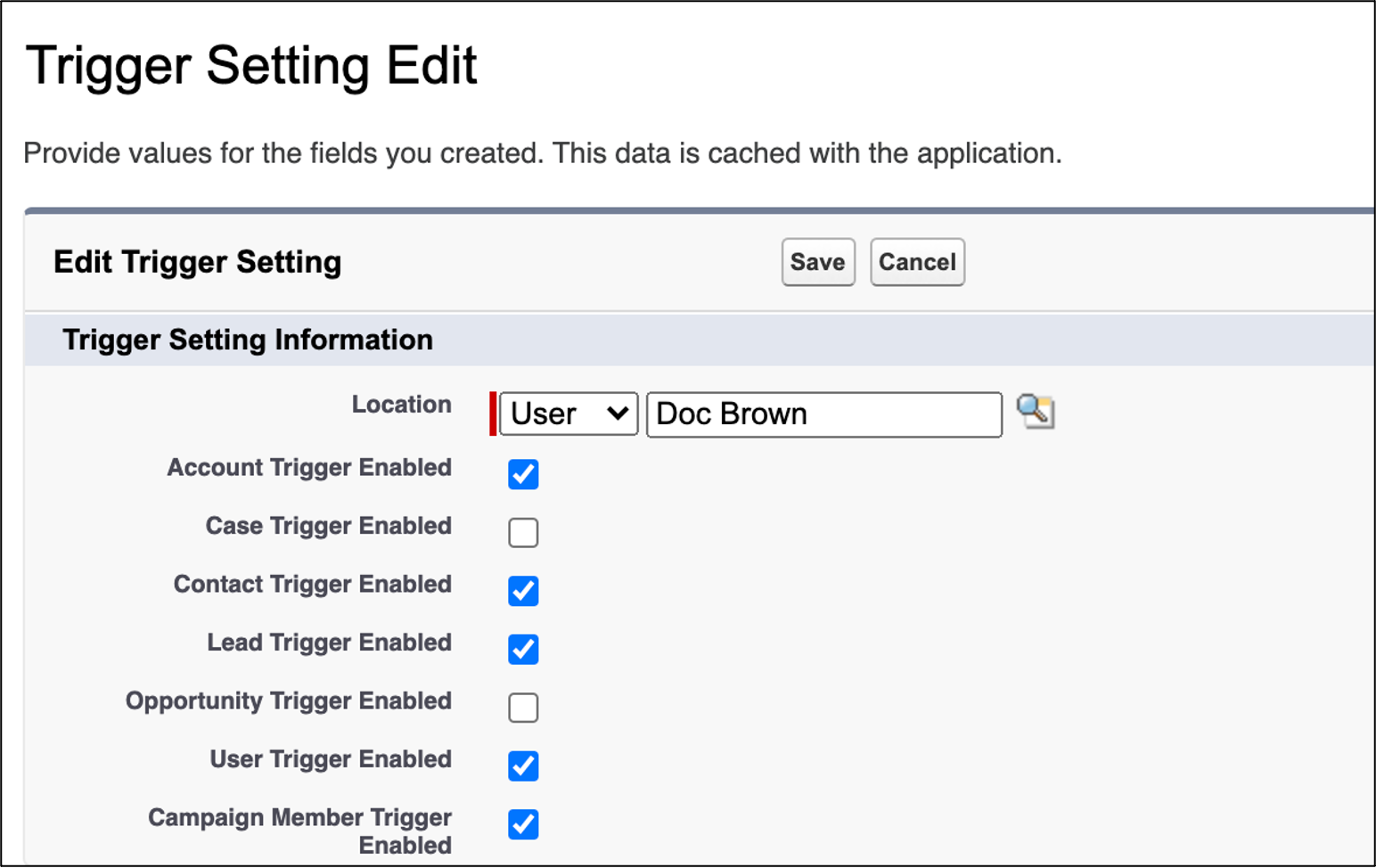Toggle the Lead Trigger Enabled checkbox
Screen dimensions: 1376x868
(x=523, y=649)
